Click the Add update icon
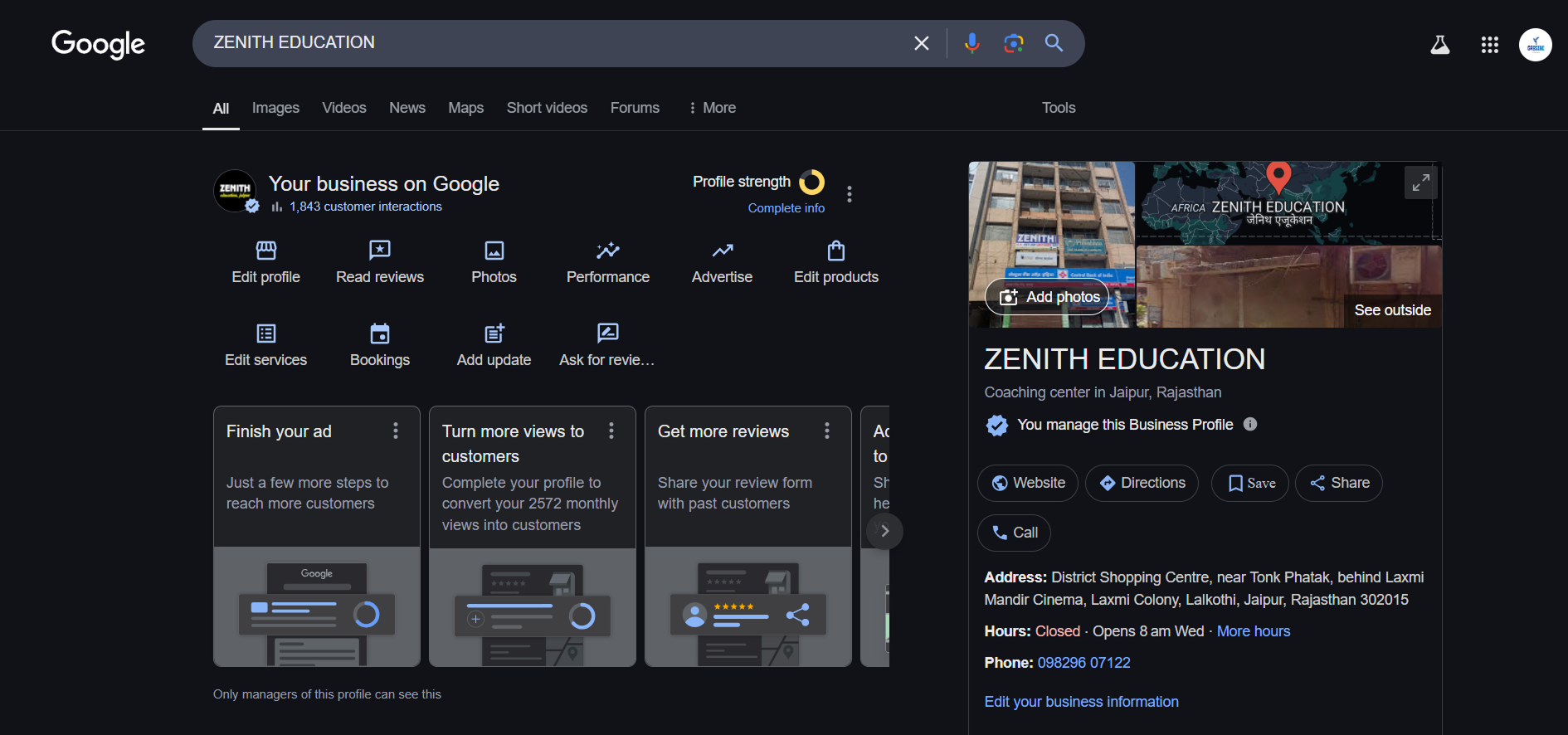 point(494,333)
